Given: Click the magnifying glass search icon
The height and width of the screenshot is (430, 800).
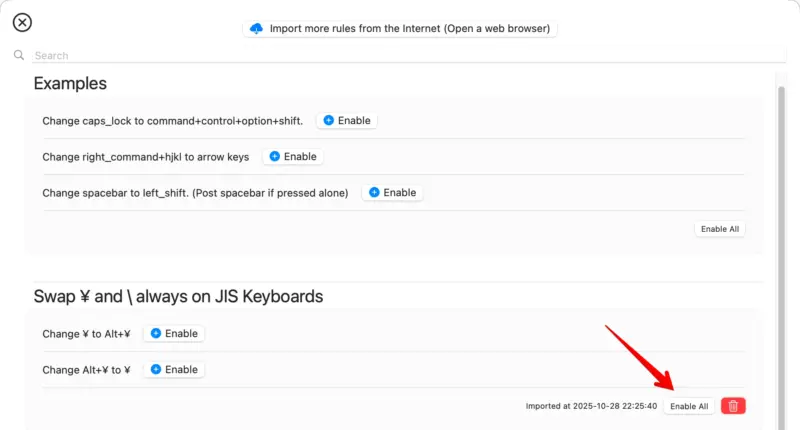Looking at the screenshot, I should (x=19, y=56).
